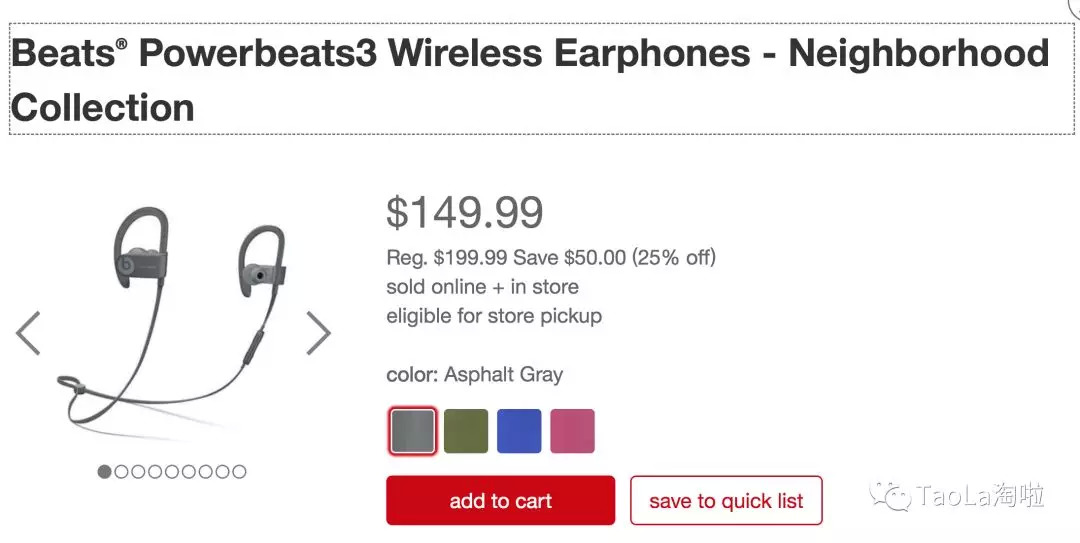This screenshot has width=1080, height=543.
Task: Pick the blue color swatch
Action: (x=518, y=431)
